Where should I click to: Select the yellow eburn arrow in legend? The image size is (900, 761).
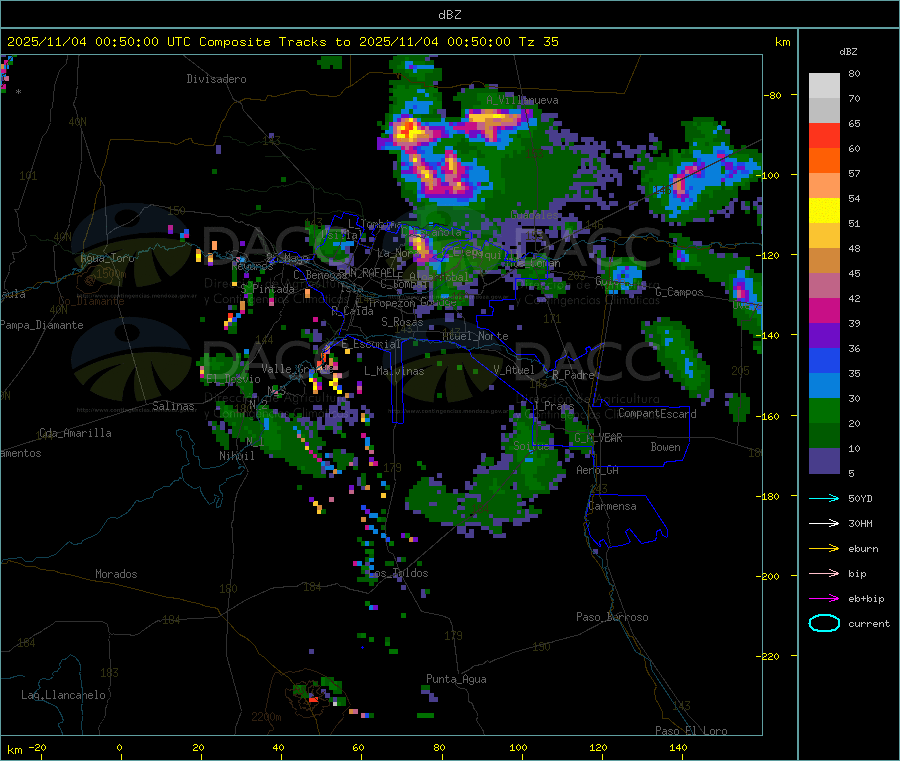(x=824, y=549)
